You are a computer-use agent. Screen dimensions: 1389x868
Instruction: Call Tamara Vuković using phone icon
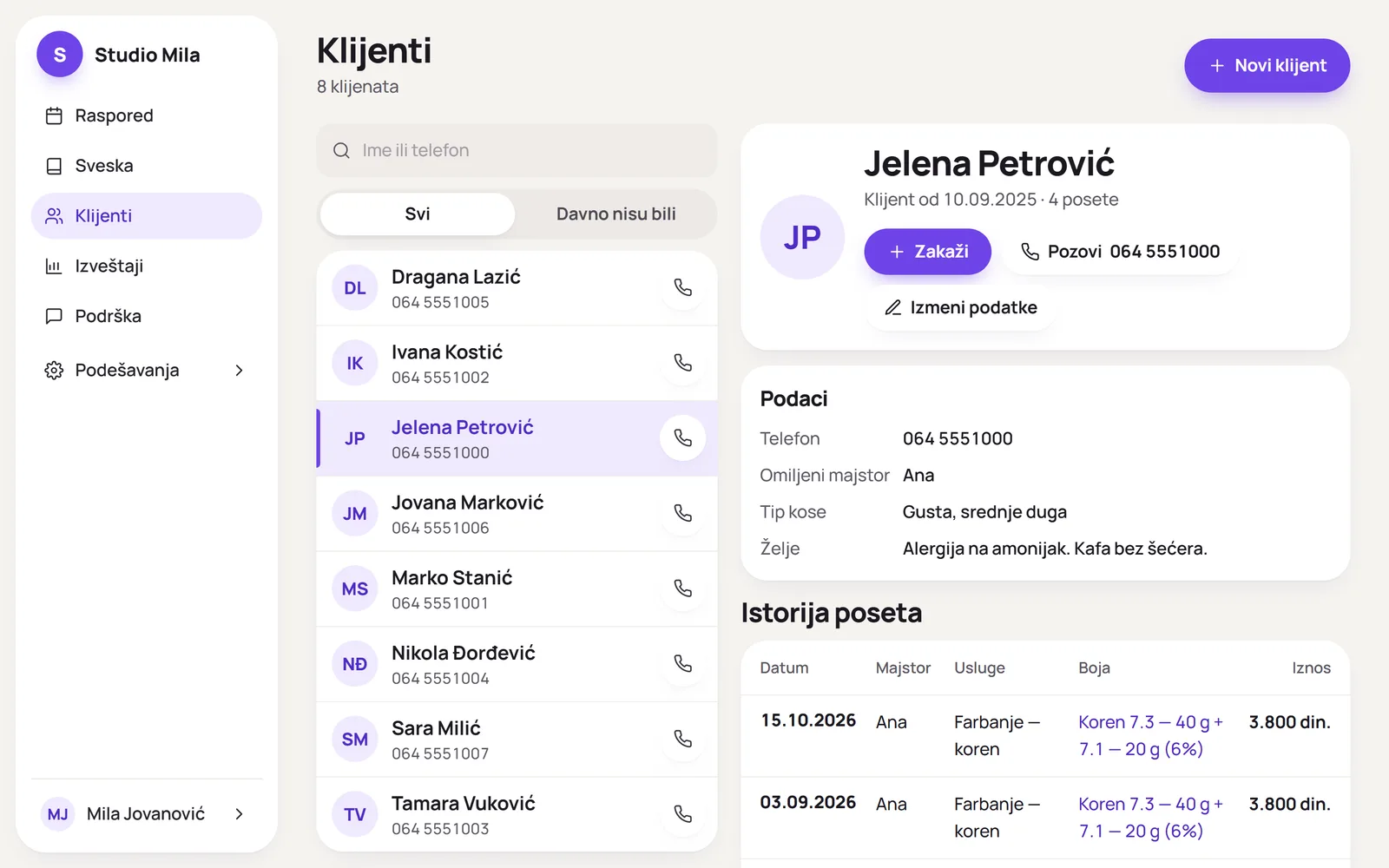pos(683,814)
